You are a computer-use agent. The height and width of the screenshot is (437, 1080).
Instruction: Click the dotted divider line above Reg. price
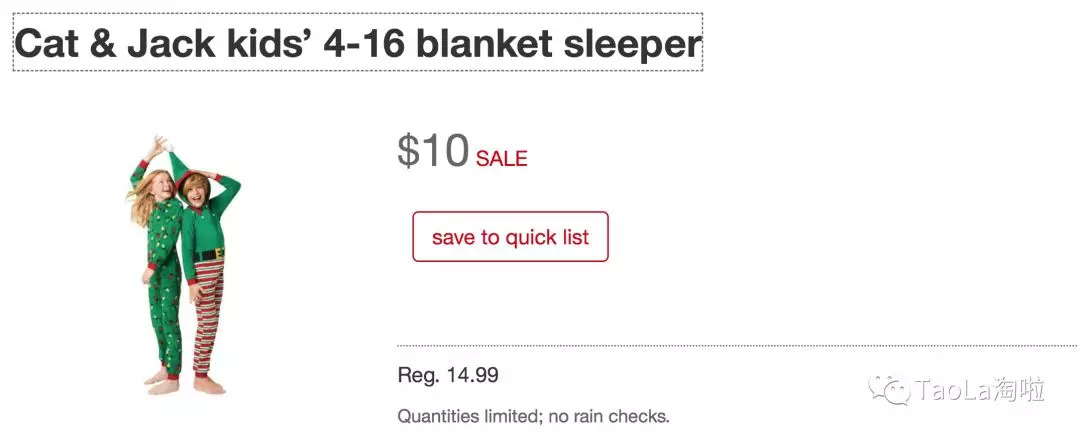tap(736, 345)
